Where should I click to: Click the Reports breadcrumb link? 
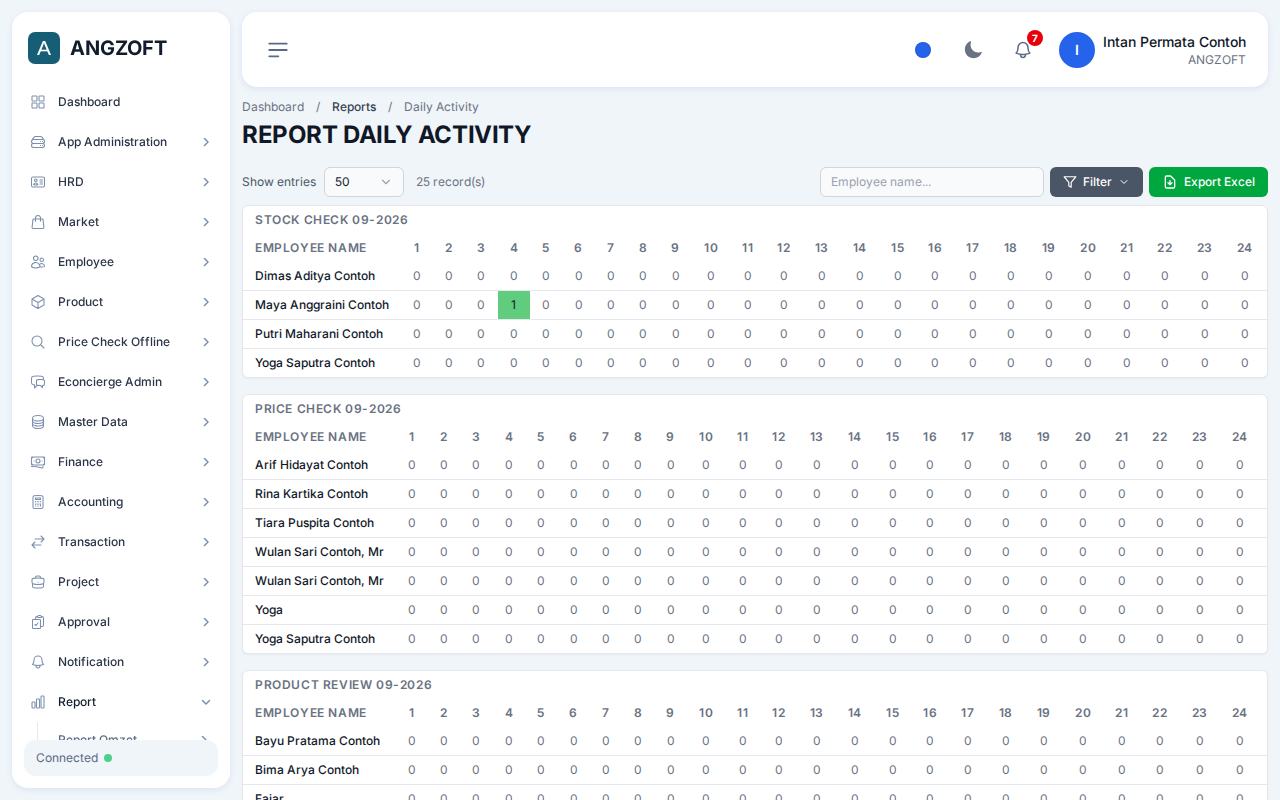coord(354,107)
